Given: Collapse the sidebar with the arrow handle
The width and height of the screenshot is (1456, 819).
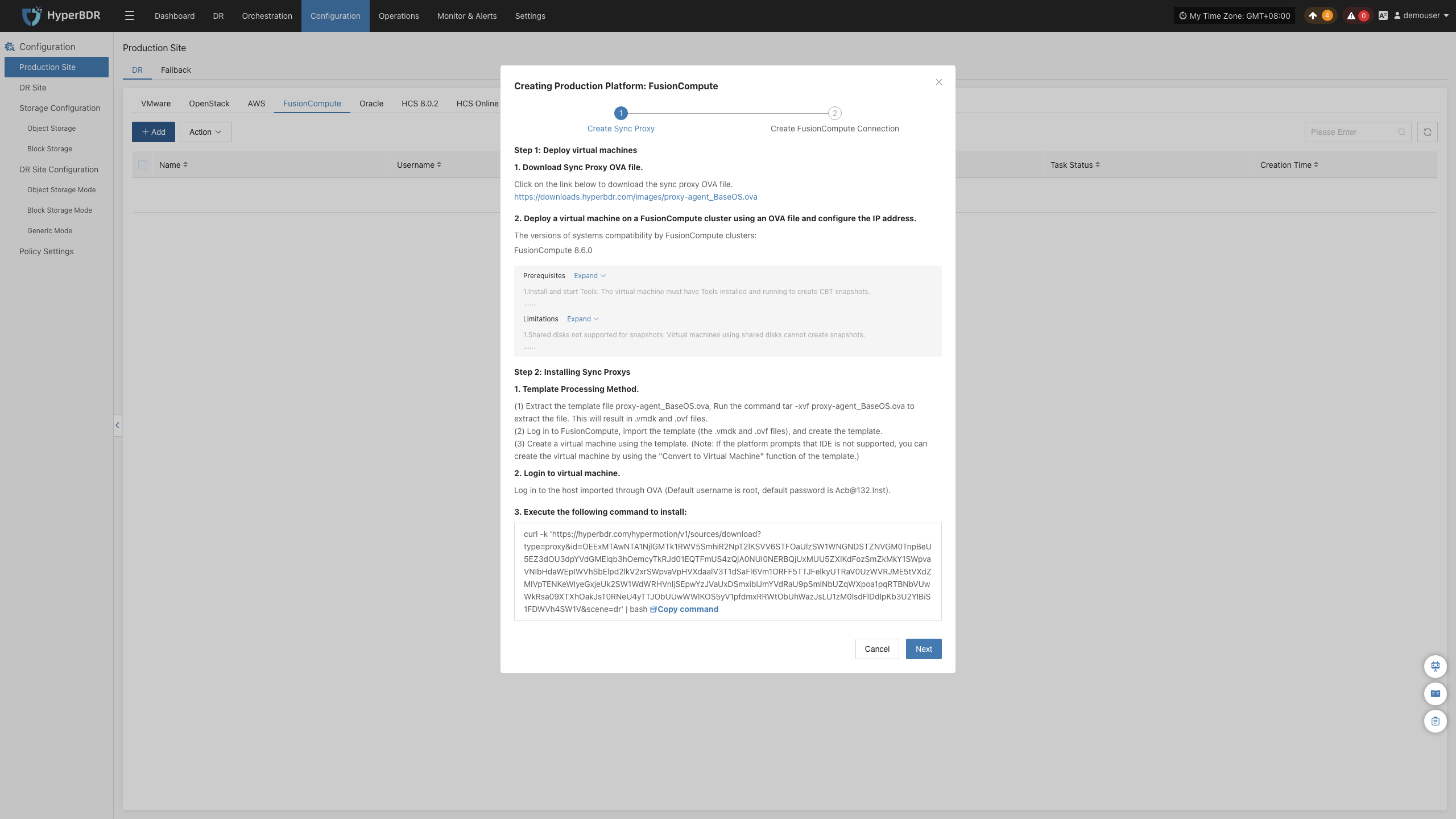Looking at the screenshot, I should pos(117,425).
